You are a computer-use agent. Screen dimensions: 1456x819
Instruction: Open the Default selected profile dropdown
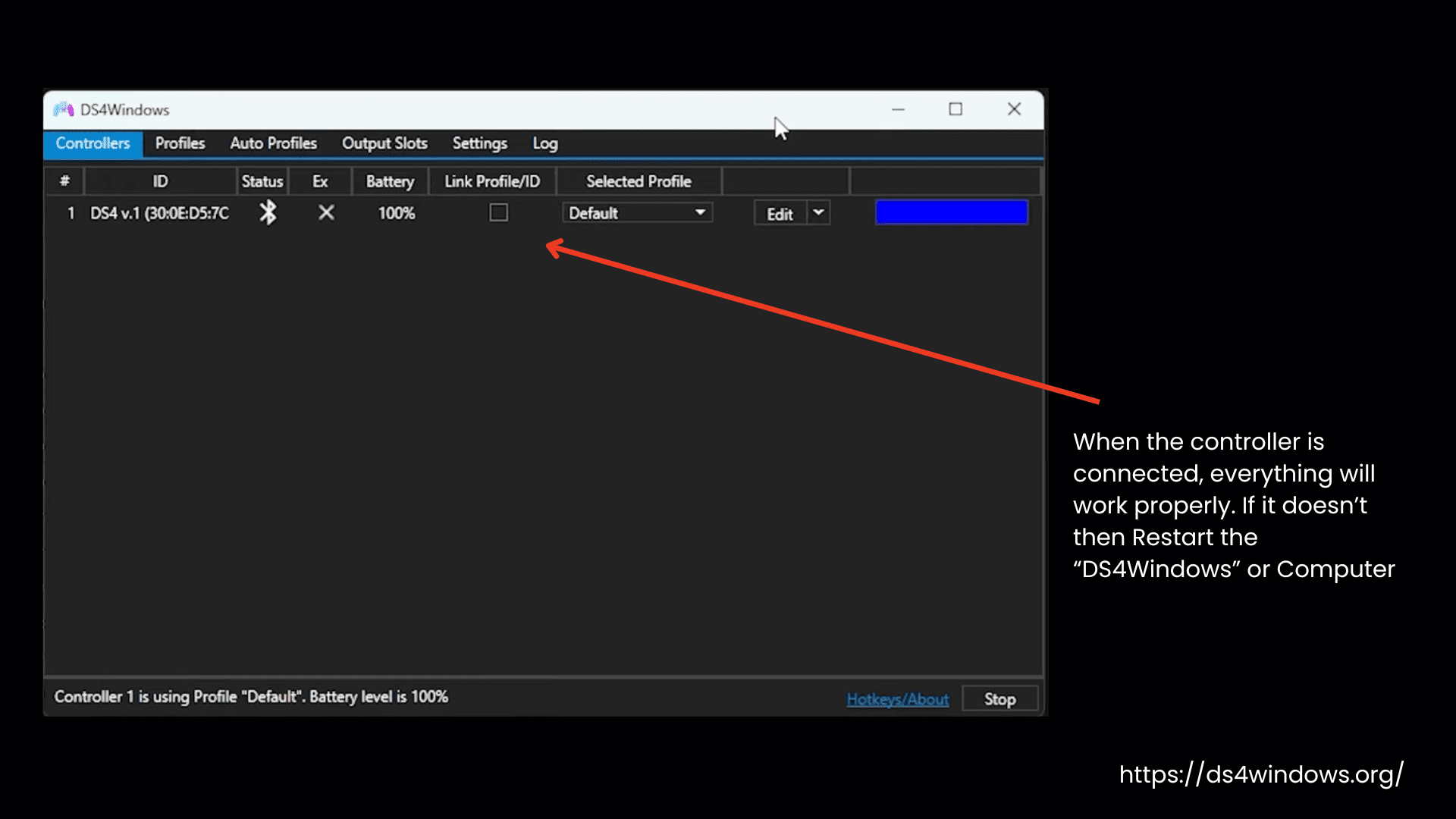coord(637,213)
